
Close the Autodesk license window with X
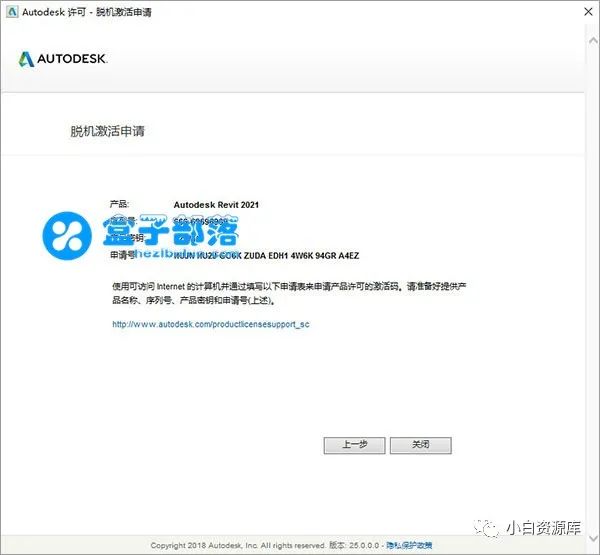[589, 12]
